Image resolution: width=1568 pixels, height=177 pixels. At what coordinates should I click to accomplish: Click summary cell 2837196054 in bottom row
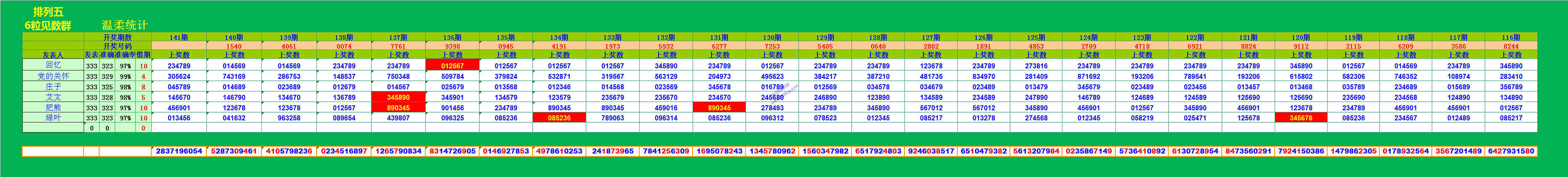point(179,151)
